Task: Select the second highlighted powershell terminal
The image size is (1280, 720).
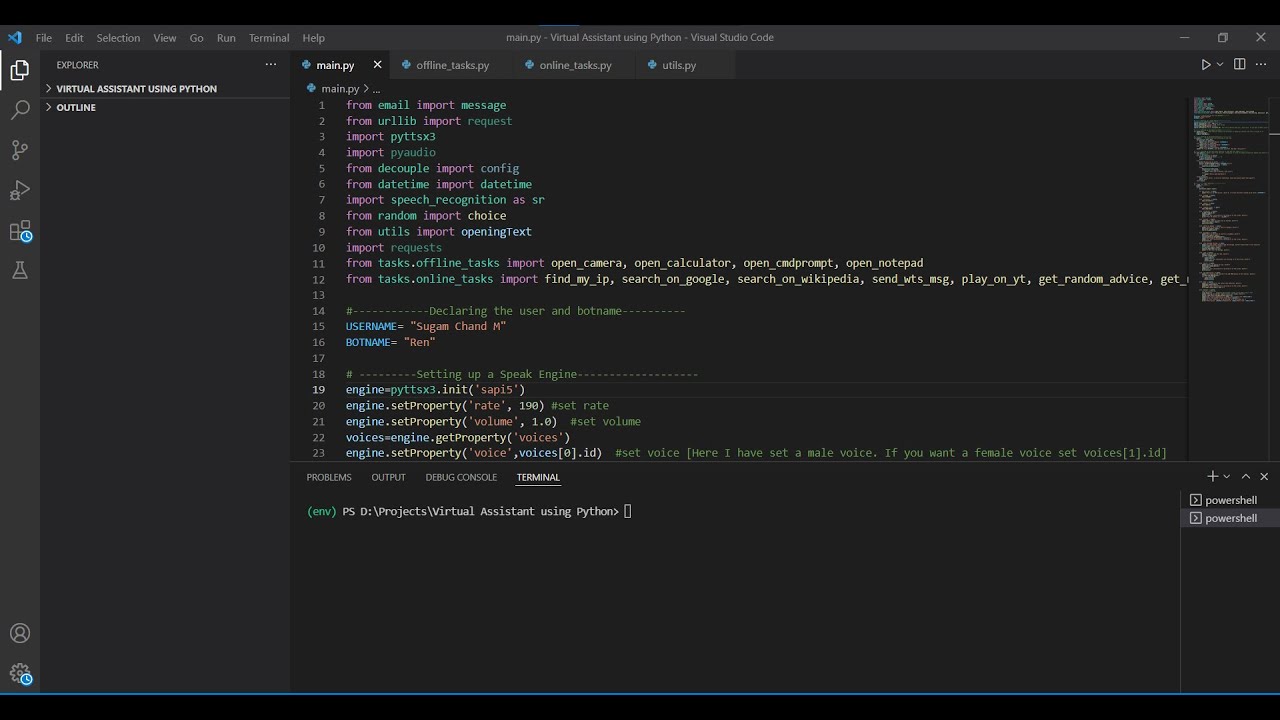Action: tap(1230, 518)
